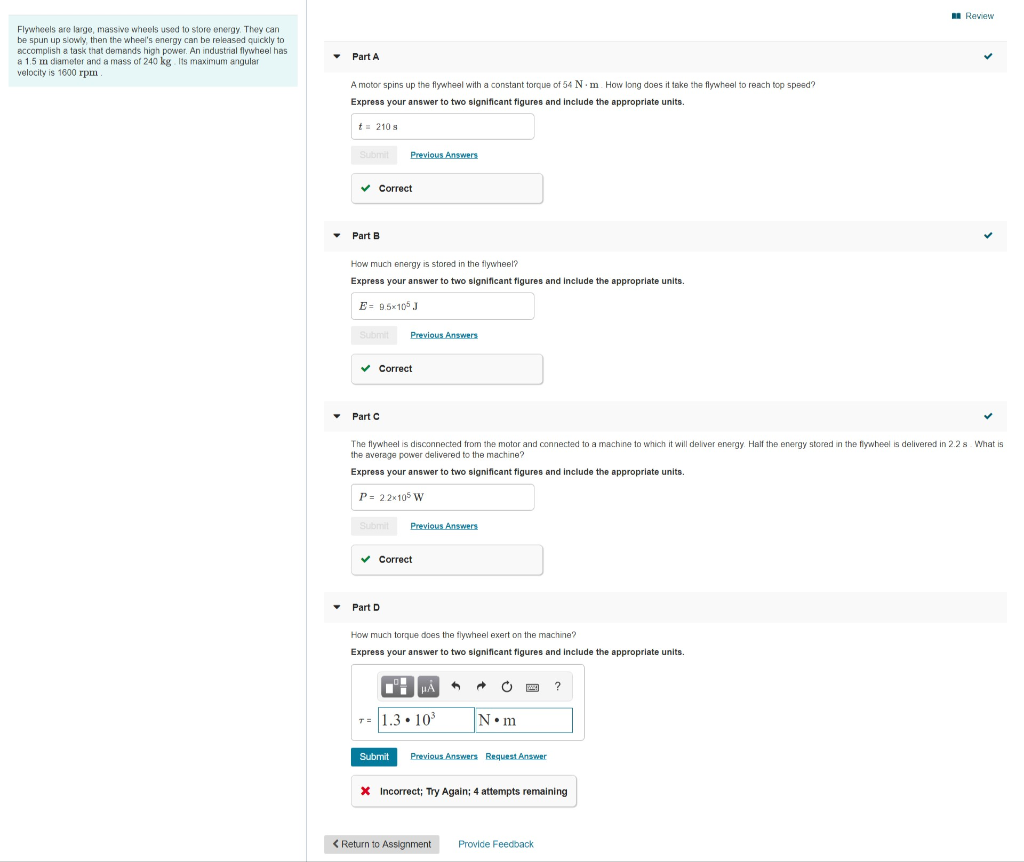The image size is (1024, 862).
Task: Open the templates tool in answer toolbar
Action: pos(397,686)
